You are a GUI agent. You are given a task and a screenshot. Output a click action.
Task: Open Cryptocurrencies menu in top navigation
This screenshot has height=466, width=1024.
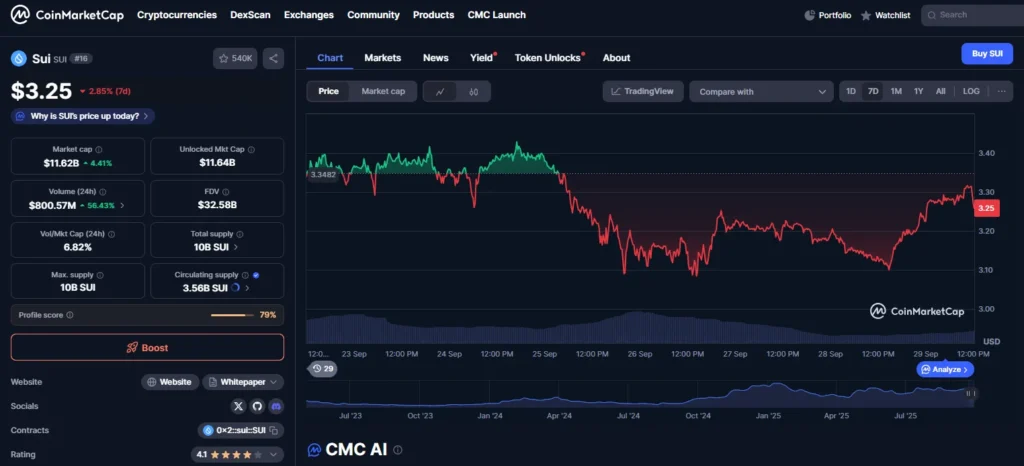(177, 14)
